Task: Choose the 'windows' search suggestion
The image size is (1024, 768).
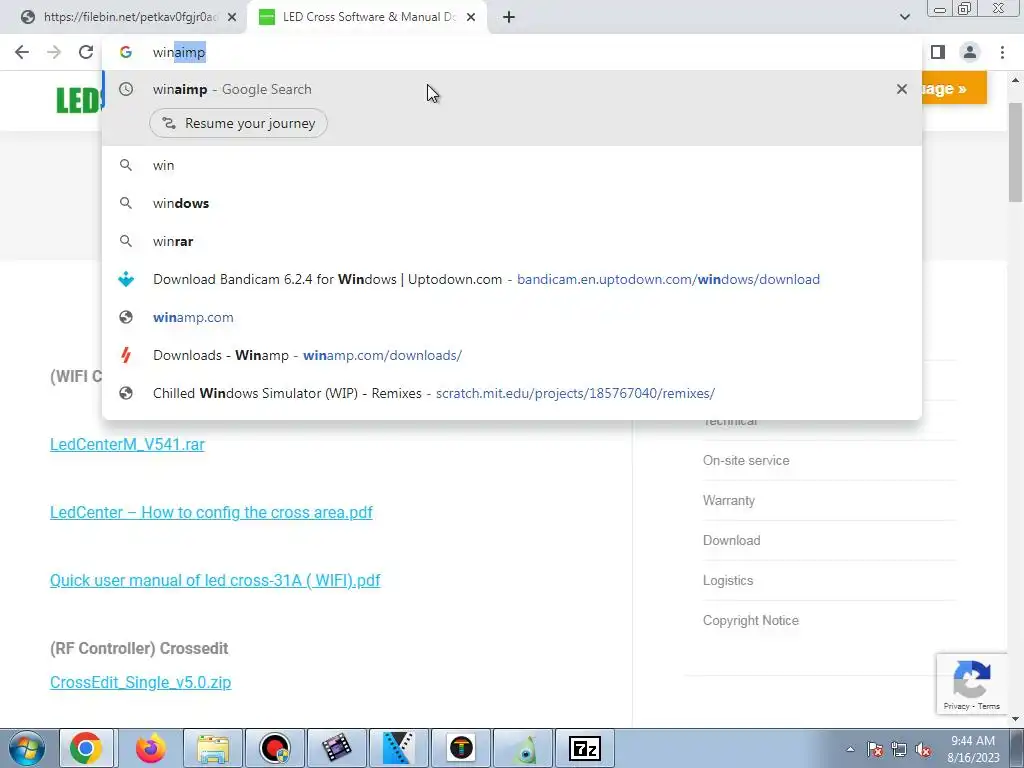Action: tap(511, 203)
